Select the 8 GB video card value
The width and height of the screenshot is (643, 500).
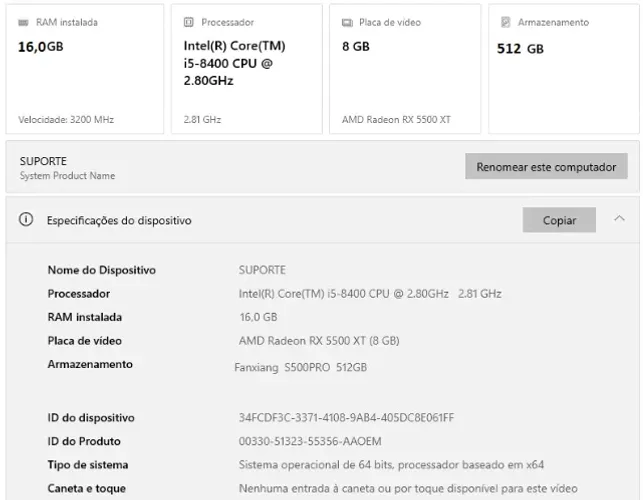(356, 46)
